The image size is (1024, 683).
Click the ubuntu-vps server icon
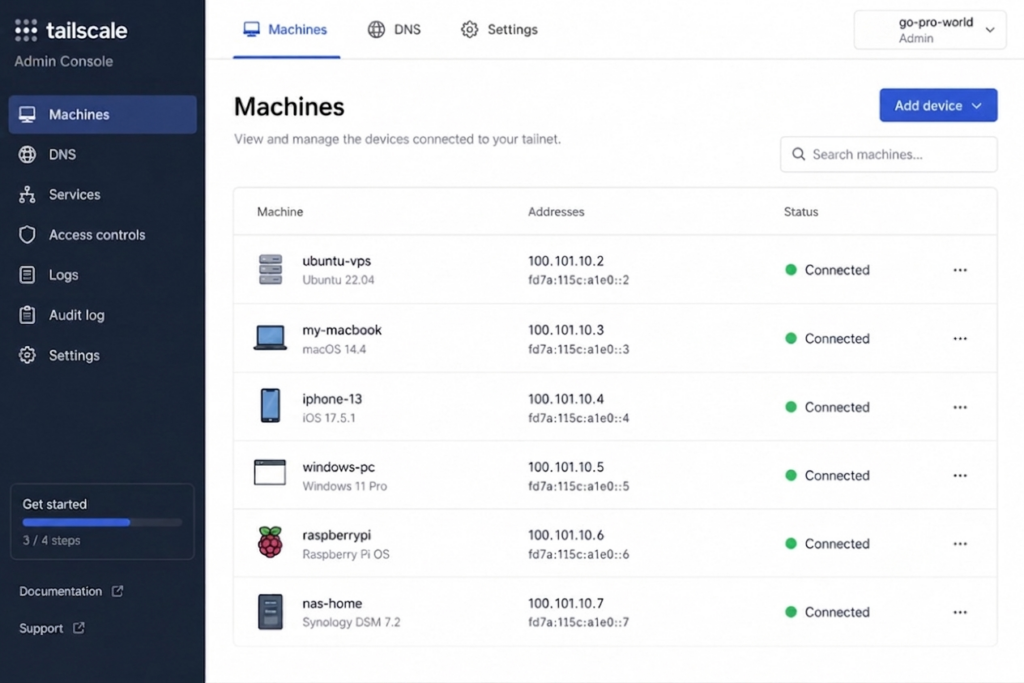tap(270, 270)
